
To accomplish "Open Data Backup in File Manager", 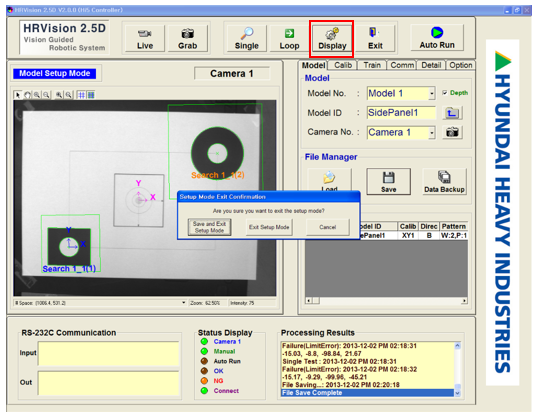I will (x=444, y=182).
